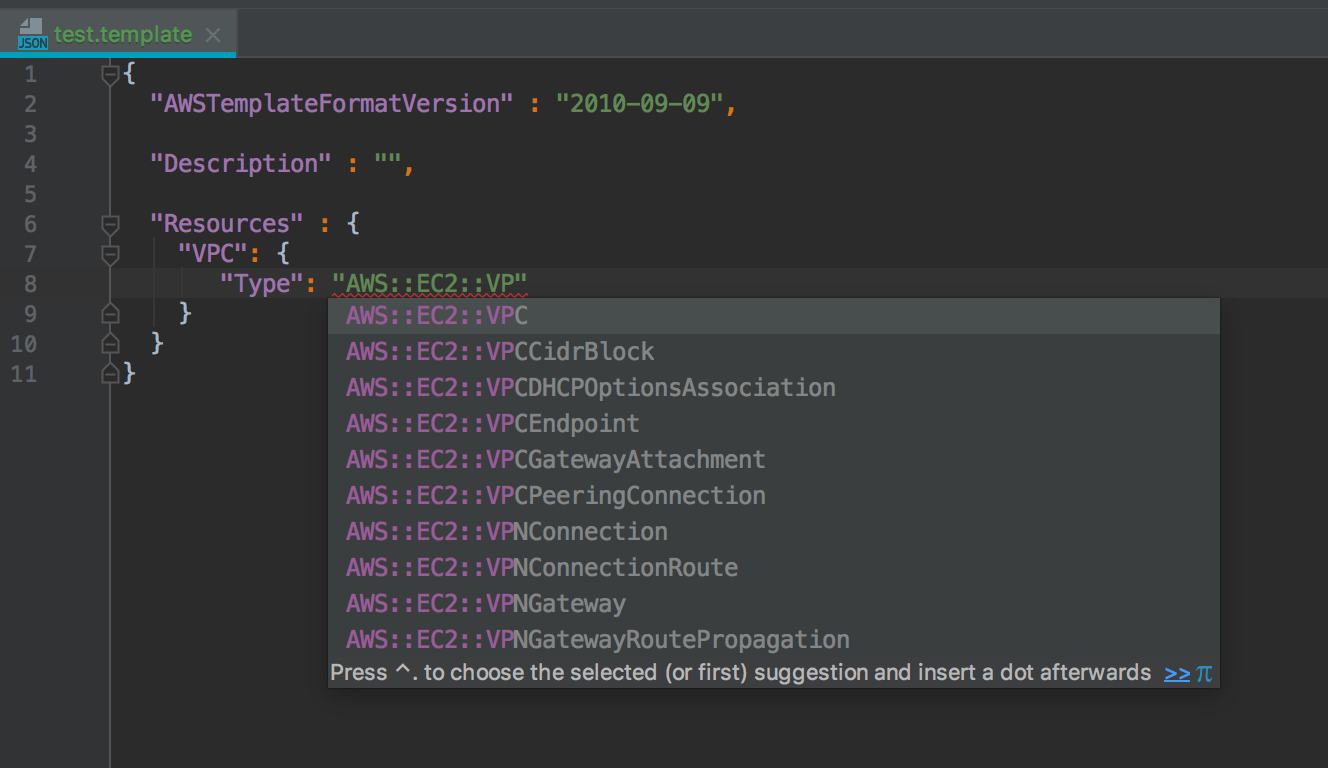
Task: Choose AWS::EC2::VPNGatewayRoutePropagation suggestion
Action: (774, 640)
